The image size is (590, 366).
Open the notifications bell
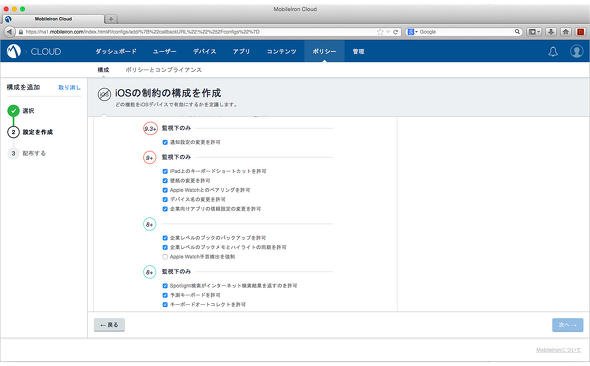[553, 51]
